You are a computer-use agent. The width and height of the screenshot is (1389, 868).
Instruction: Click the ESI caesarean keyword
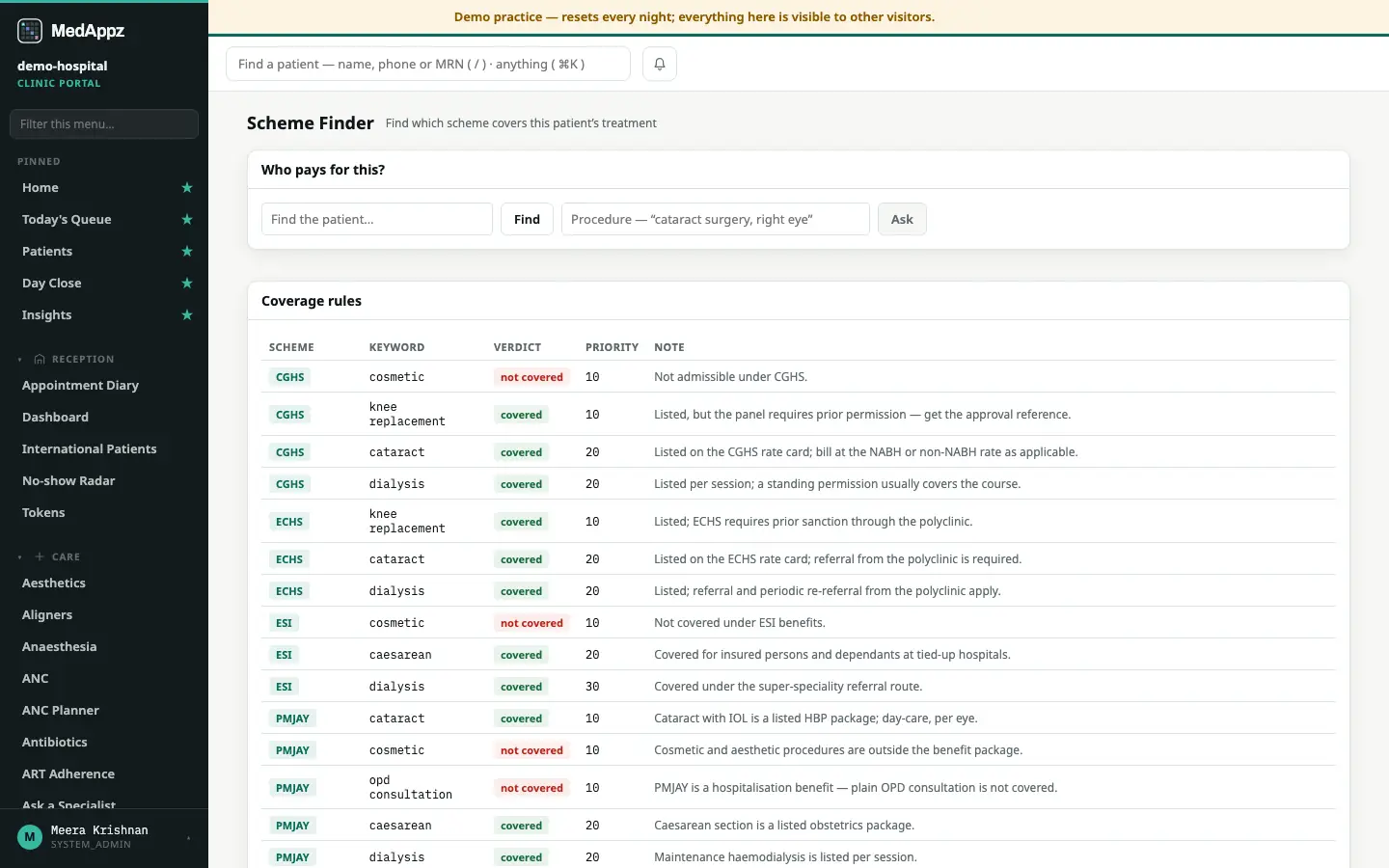coord(400,655)
